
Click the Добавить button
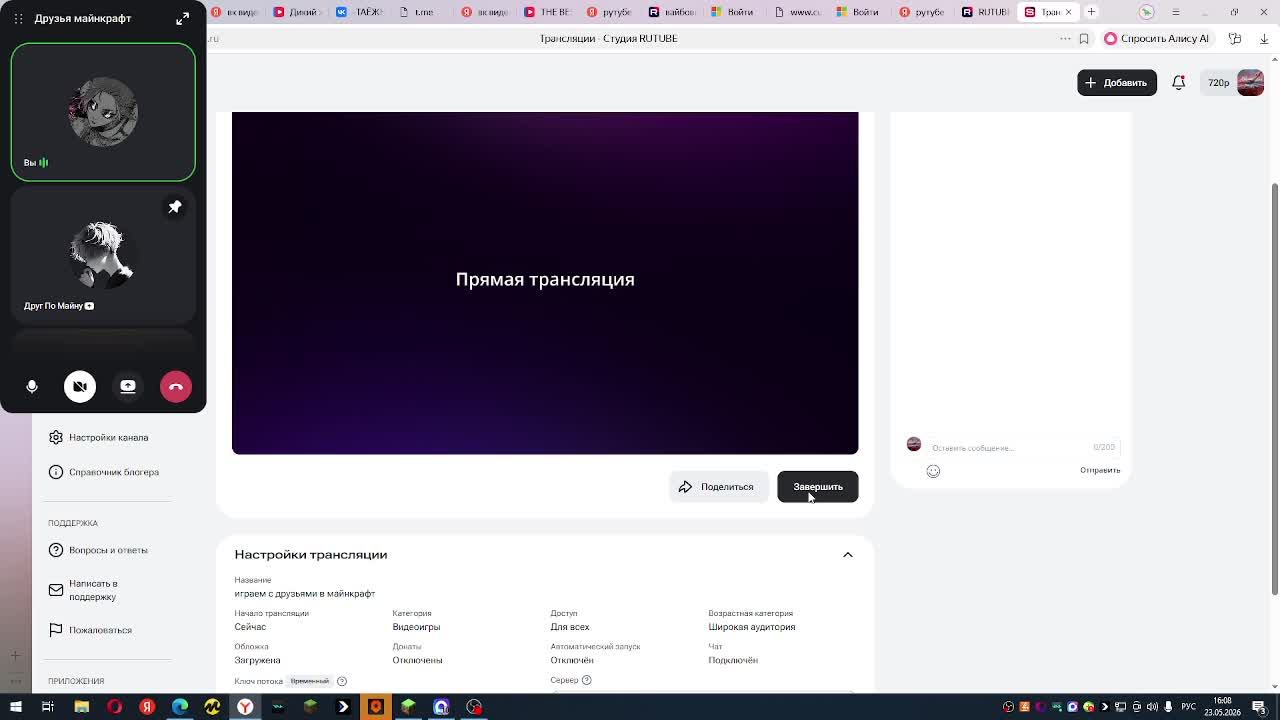1117,83
